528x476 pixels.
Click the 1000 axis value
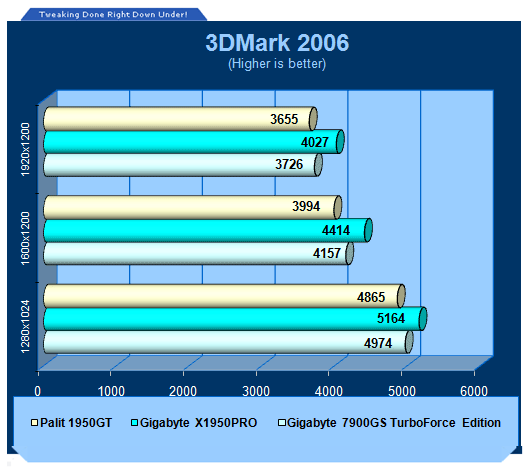pyautogui.click(x=111, y=391)
